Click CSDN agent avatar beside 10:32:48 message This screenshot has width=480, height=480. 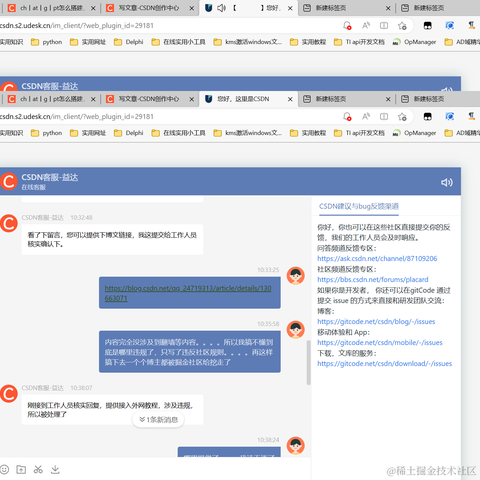(x=9, y=223)
